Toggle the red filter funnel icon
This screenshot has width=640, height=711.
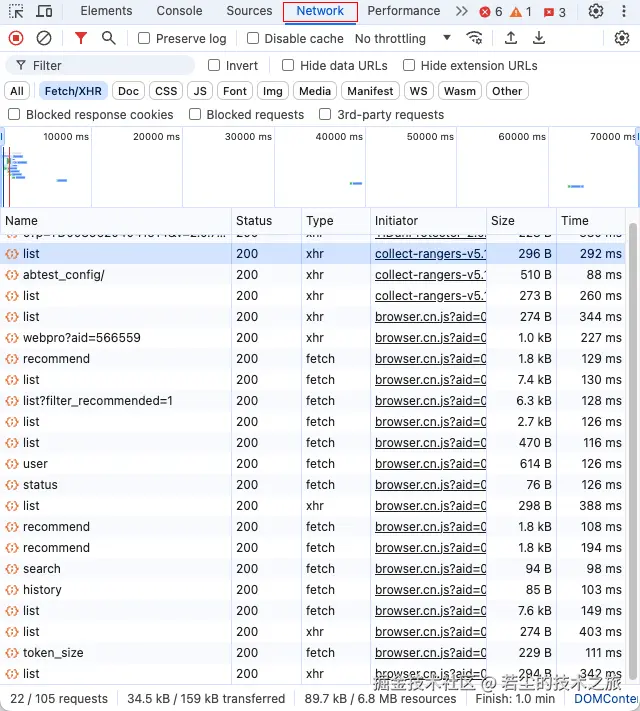click(x=81, y=38)
